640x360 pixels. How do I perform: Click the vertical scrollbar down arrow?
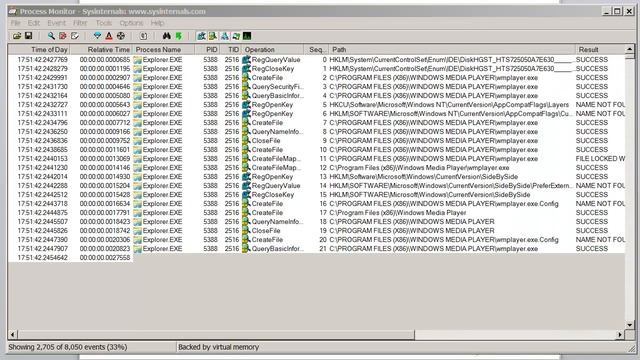629,325
